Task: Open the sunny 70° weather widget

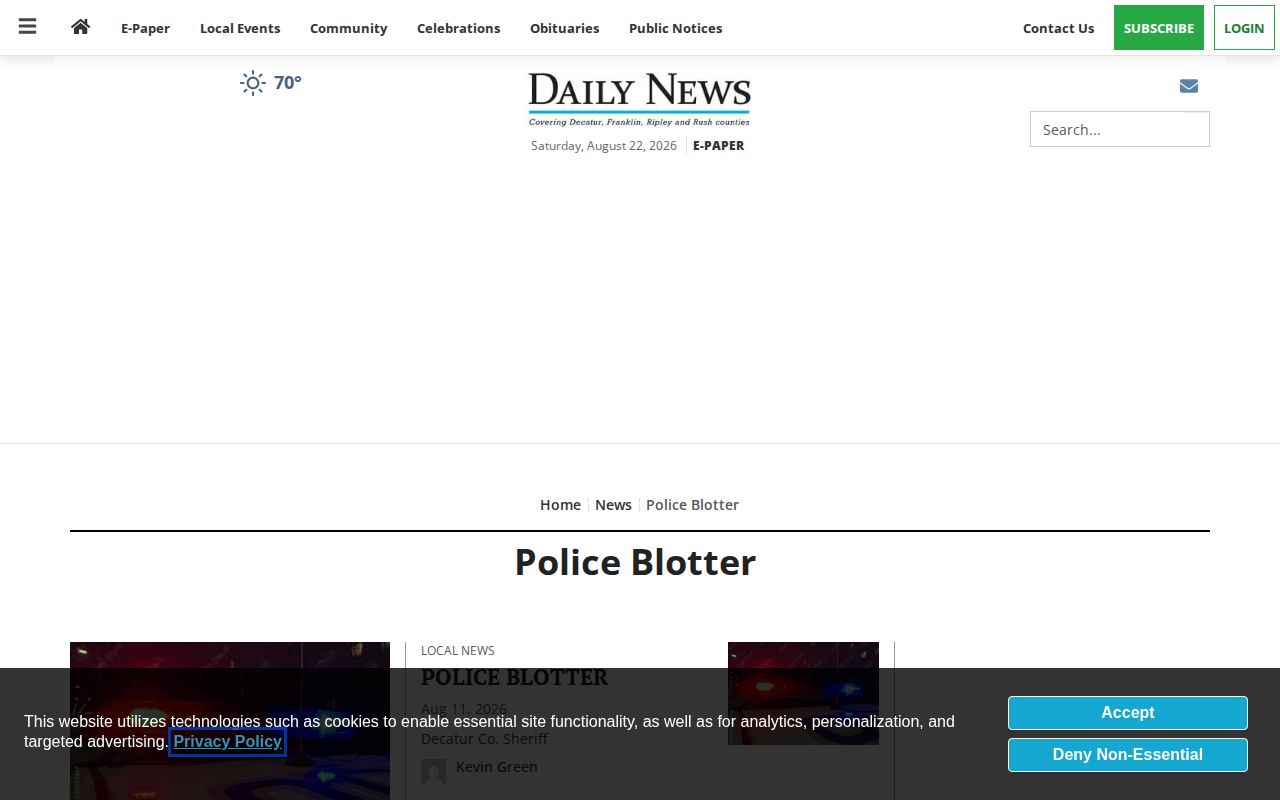Action: (x=271, y=83)
